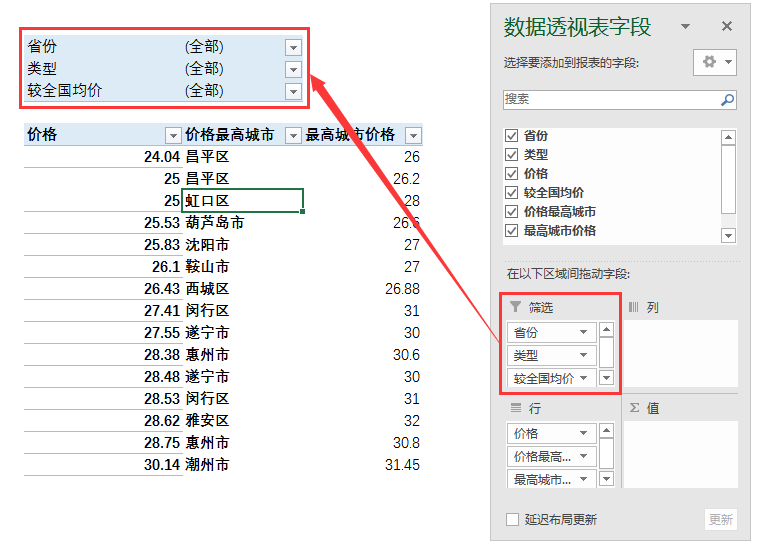Uncheck the 价格最高城市 field checkbox
The height and width of the screenshot is (548, 770).
click(512, 212)
